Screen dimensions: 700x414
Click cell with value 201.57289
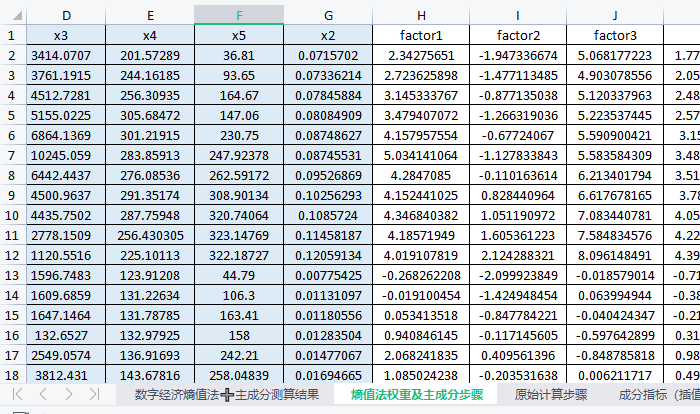pyautogui.click(x=150, y=55)
